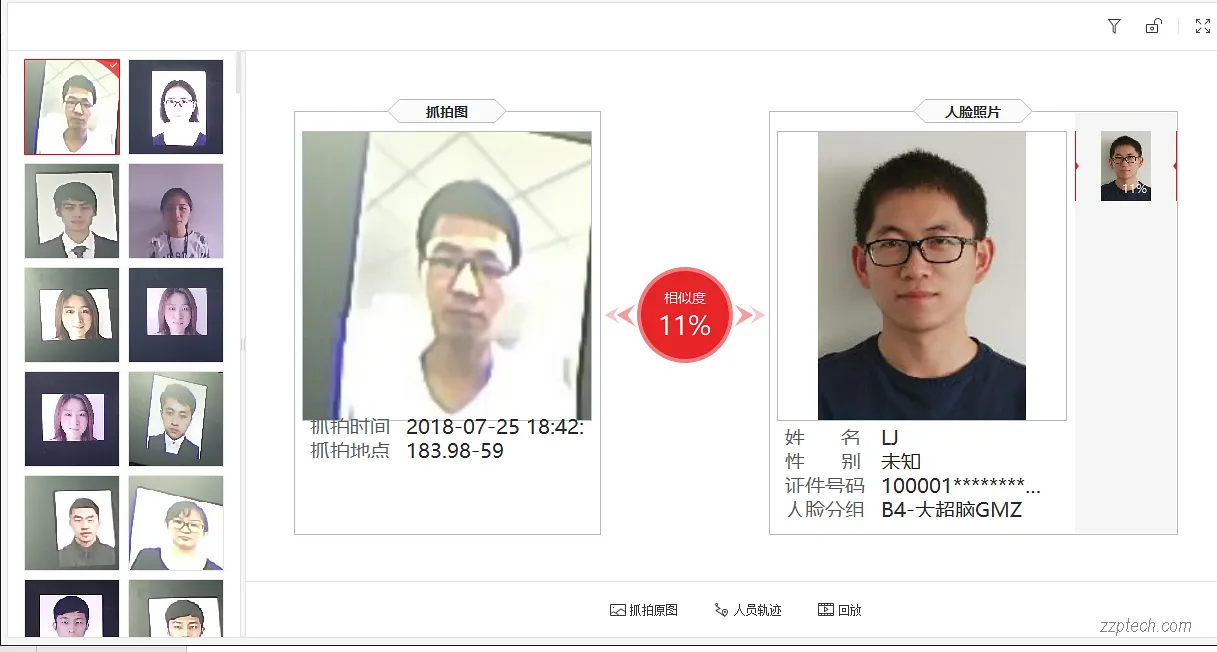Click the 抓拍原图 picture icon
The image size is (1217, 652).
pyautogui.click(x=617, y=610)
